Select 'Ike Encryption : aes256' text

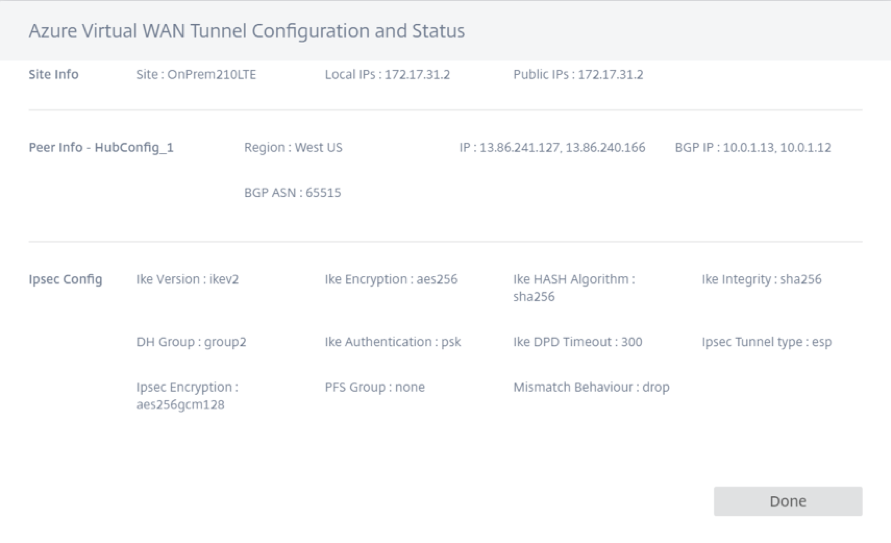pos(391,279)
